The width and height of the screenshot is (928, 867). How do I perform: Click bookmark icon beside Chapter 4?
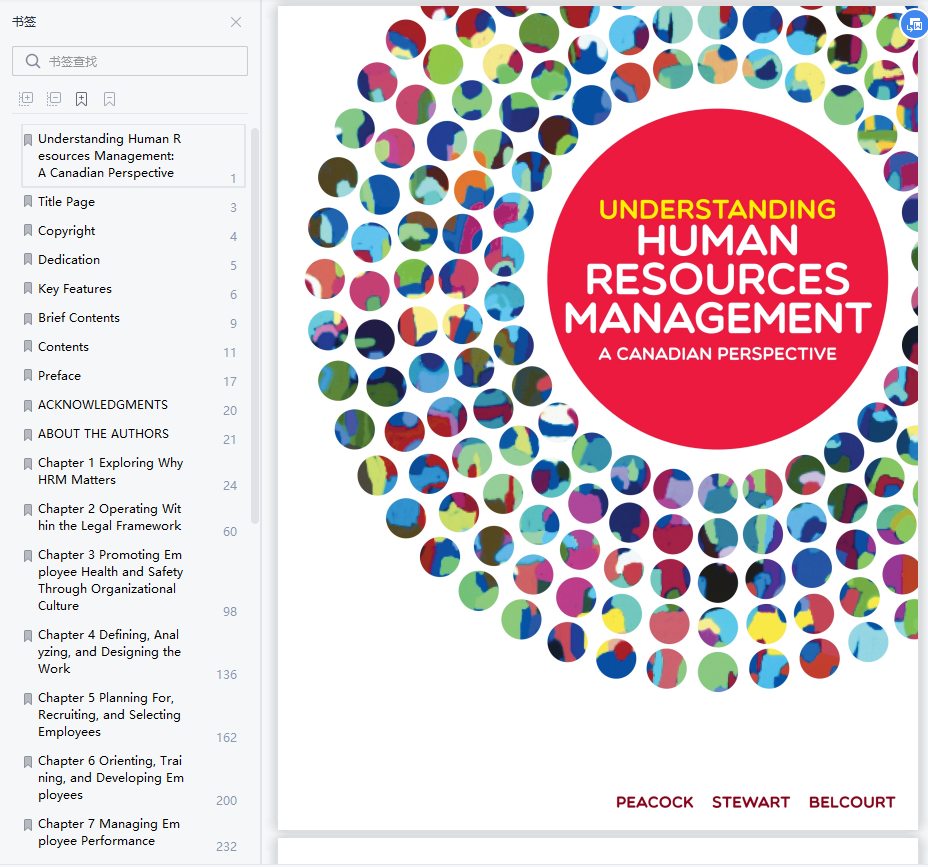coord(27,636)
